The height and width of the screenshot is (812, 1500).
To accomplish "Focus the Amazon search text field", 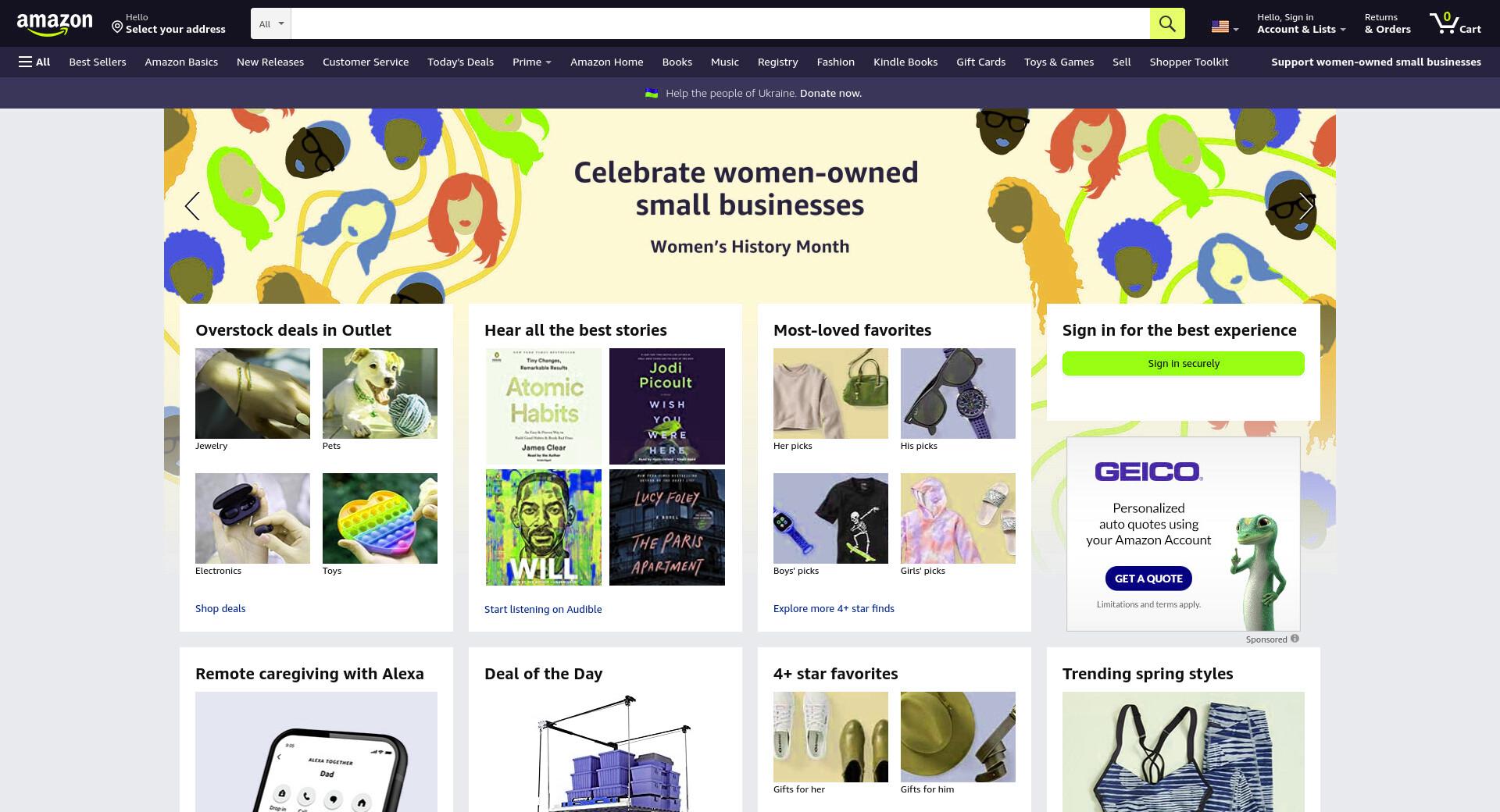I will point(720,23).
